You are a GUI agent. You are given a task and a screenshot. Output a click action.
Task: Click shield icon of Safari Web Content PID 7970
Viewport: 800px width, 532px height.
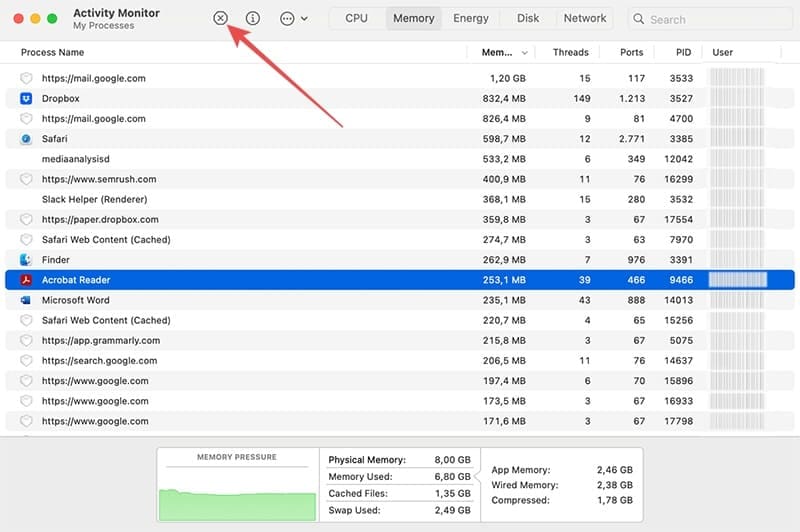pos(26,240)
